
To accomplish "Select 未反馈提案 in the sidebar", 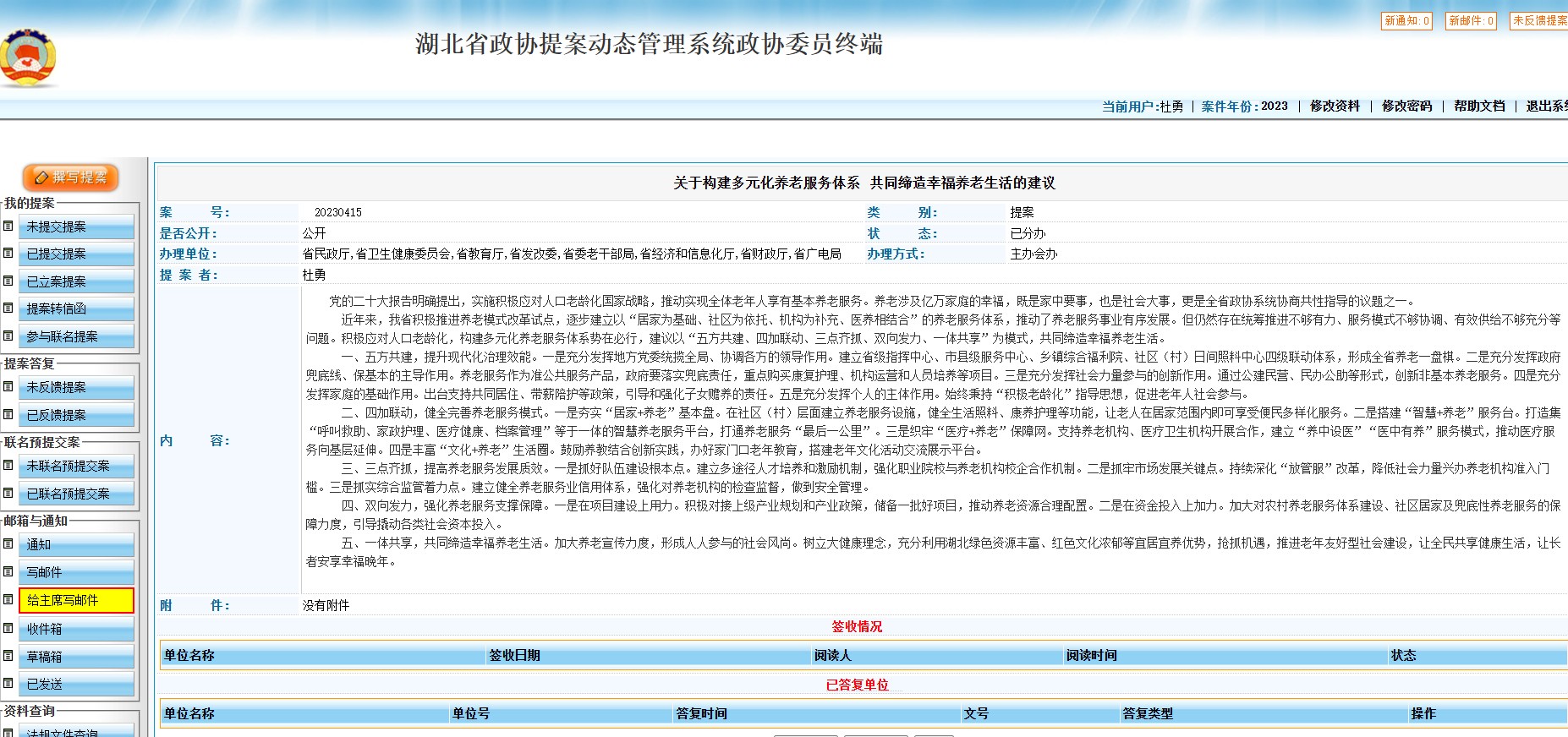I will tap(76, 387).
